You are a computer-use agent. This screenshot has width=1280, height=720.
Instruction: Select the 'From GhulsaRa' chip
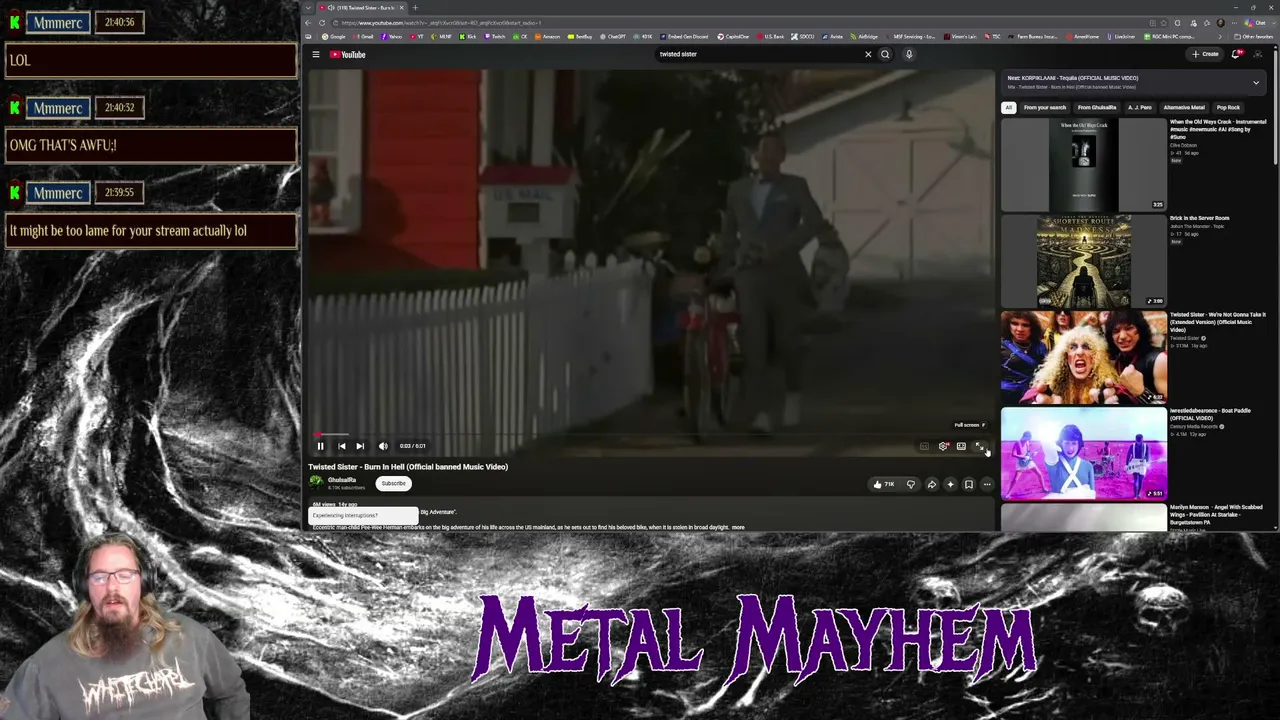coord(1097,108)
